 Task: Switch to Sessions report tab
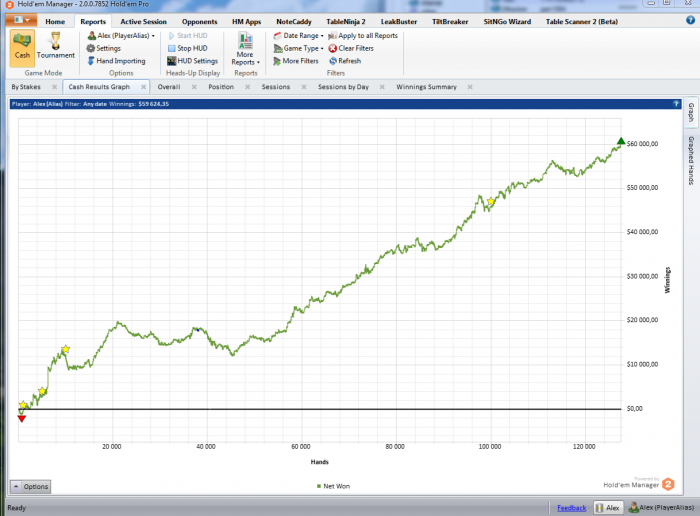tap(275, 87)
